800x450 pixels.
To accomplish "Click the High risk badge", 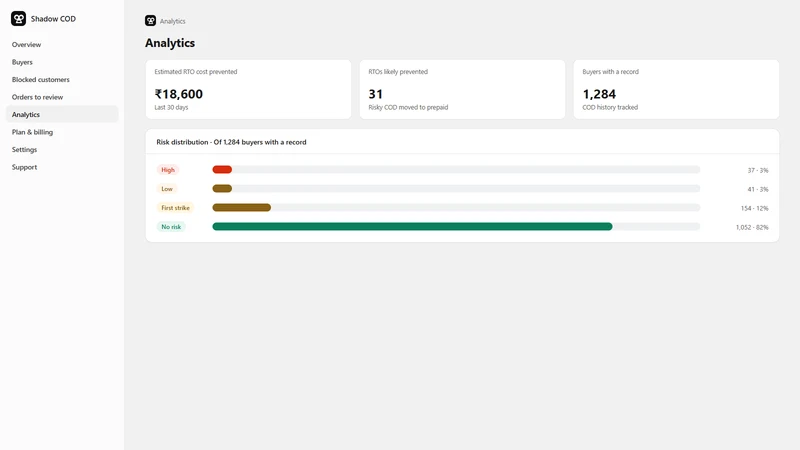I will click(168, 170).
